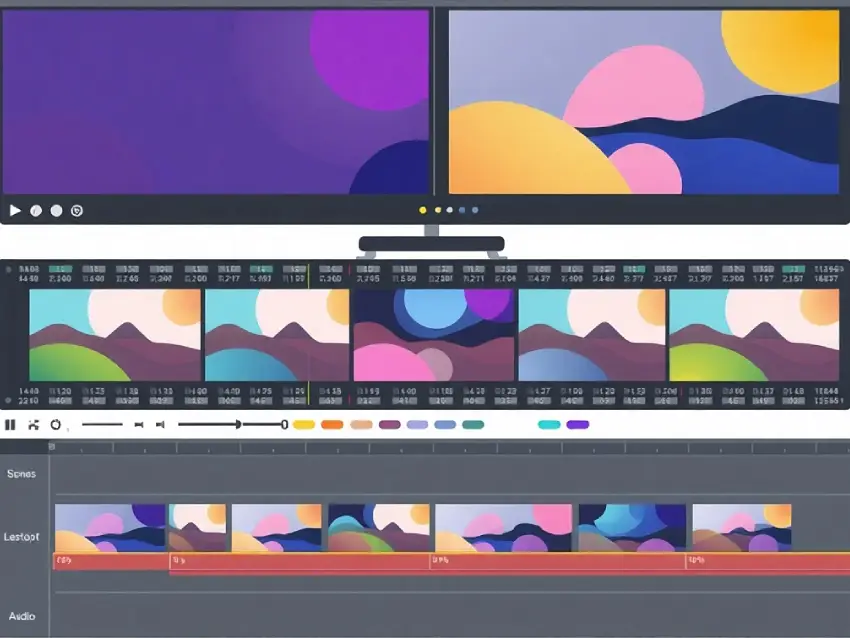The image size is (850, 638).
Task: Pick the cyan color pill swatch
Action: (549, 425)
